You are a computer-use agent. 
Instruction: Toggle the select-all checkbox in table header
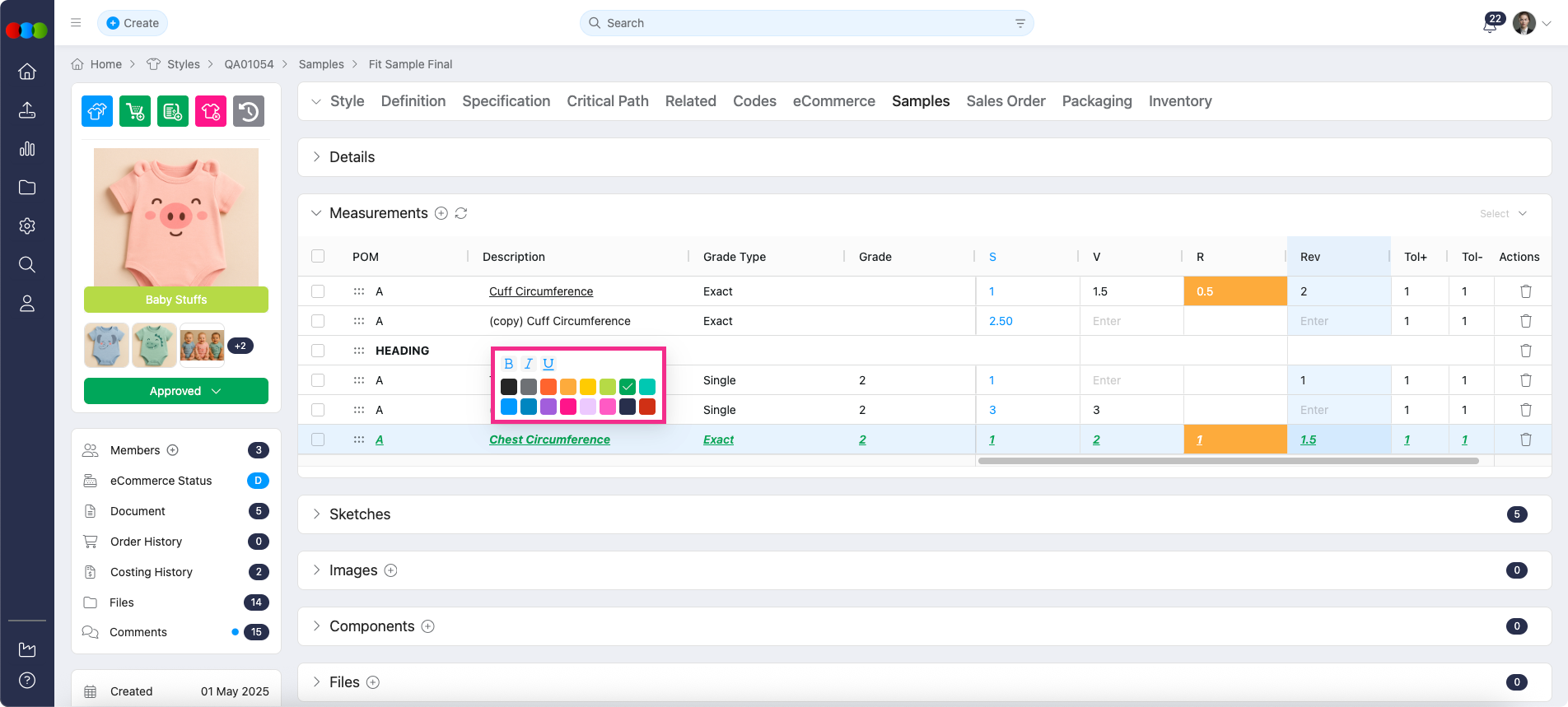[x=318, y=256]
